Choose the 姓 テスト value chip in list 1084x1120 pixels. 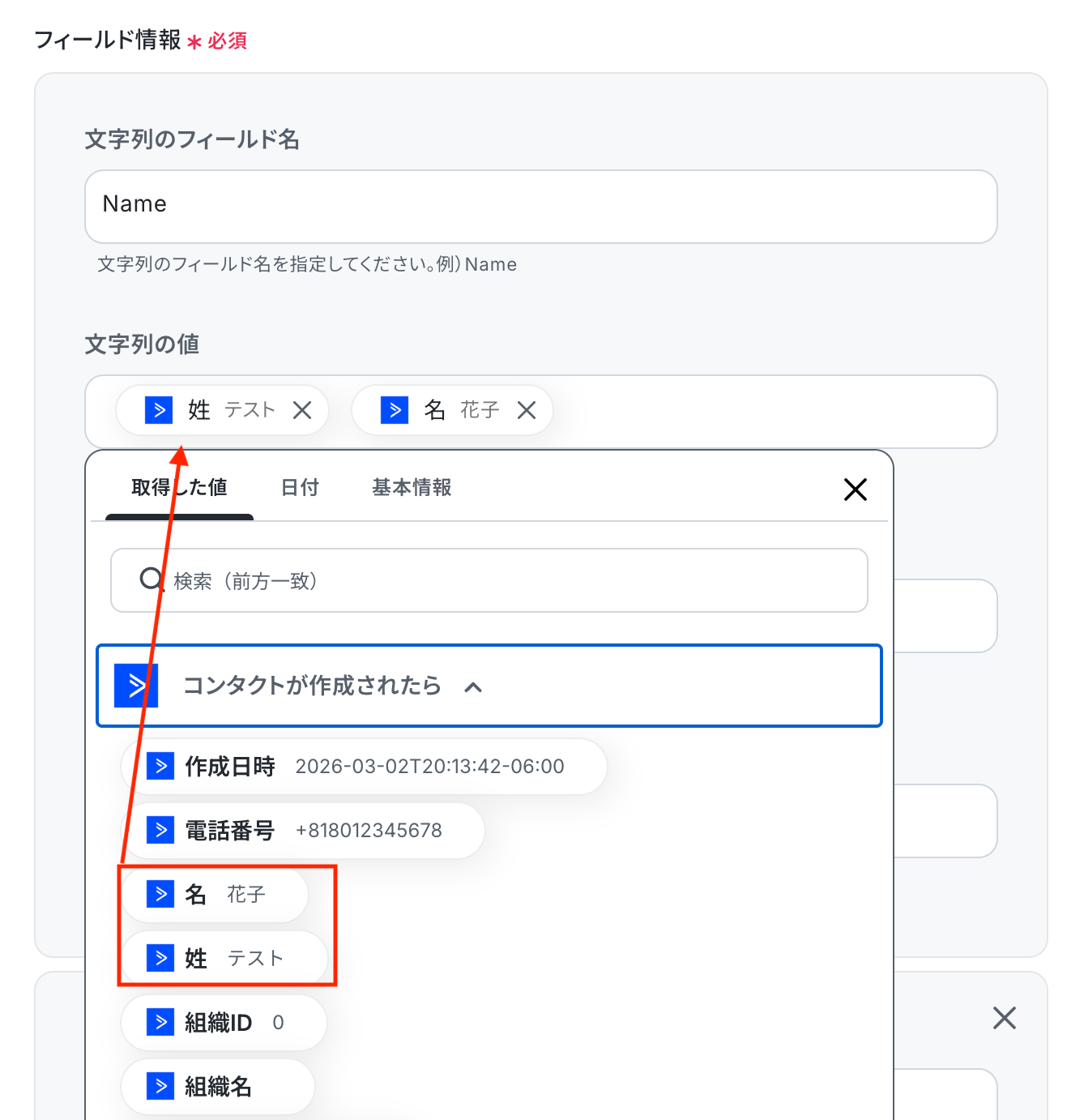224,958
